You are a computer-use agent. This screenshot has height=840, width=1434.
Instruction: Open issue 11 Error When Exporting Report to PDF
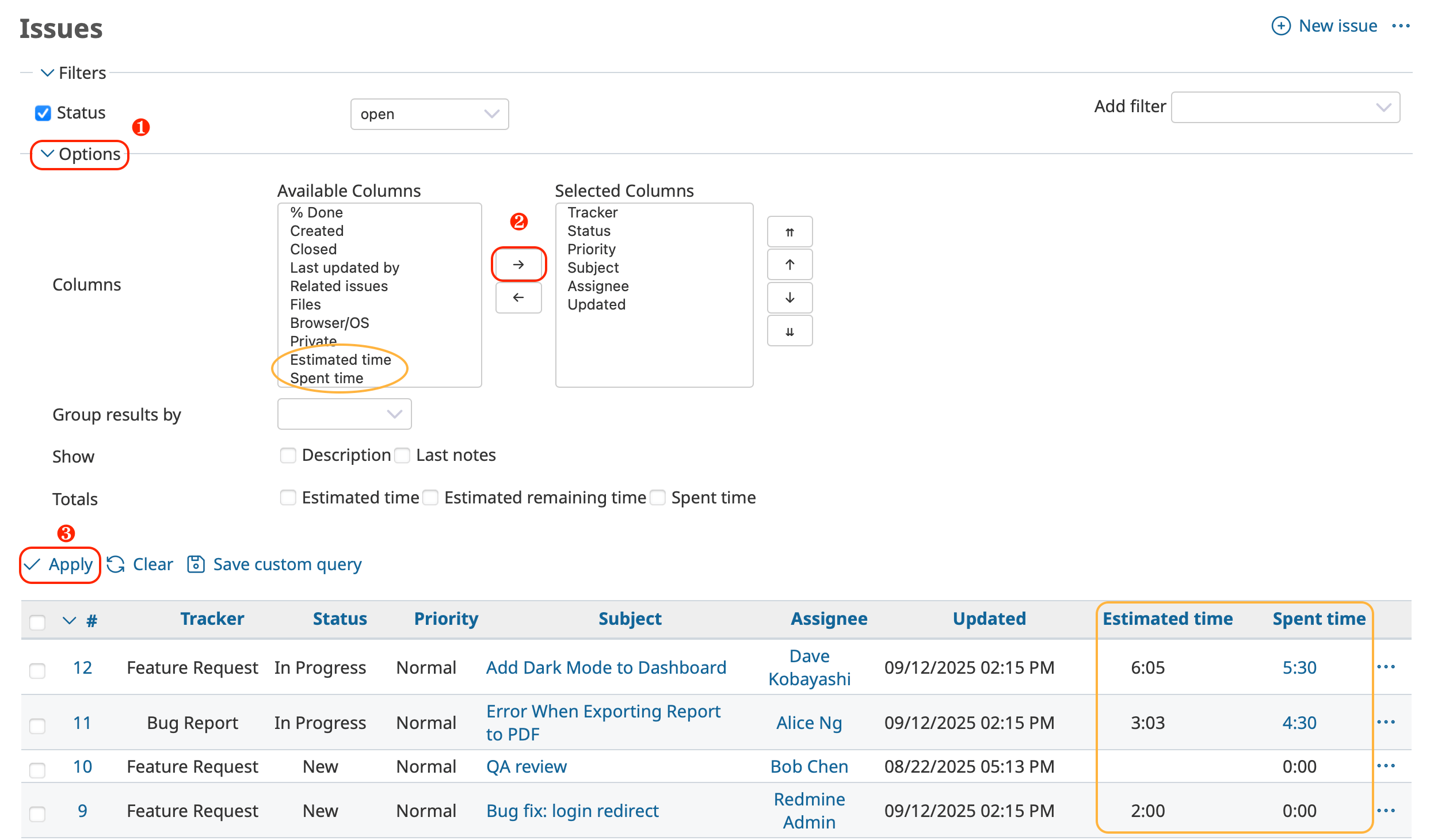click(x=602, y=723)
